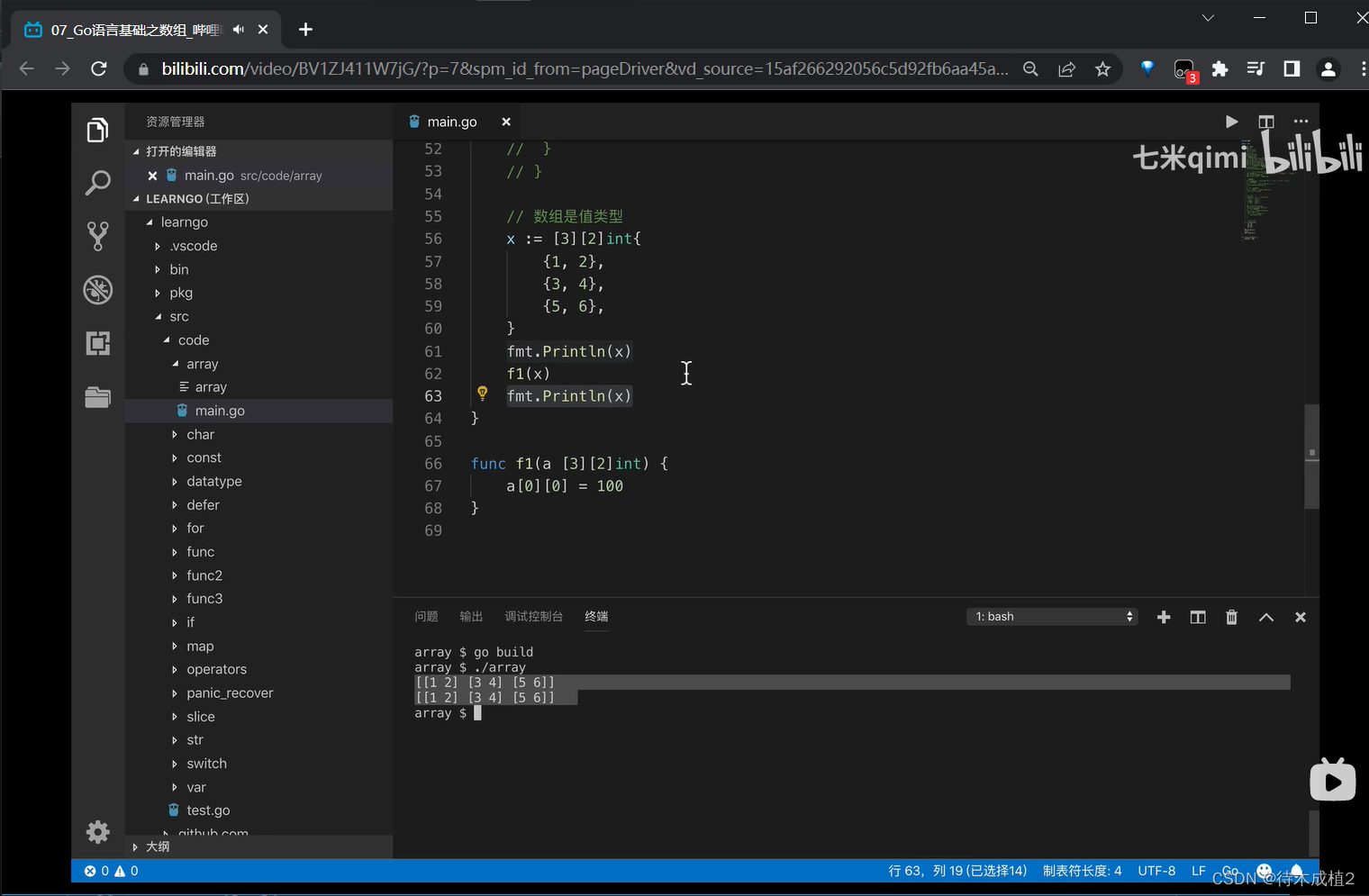Change LF line ending in status bar
The width and height of the screenshot is (1369, 896).
[x=1198, y=871]
